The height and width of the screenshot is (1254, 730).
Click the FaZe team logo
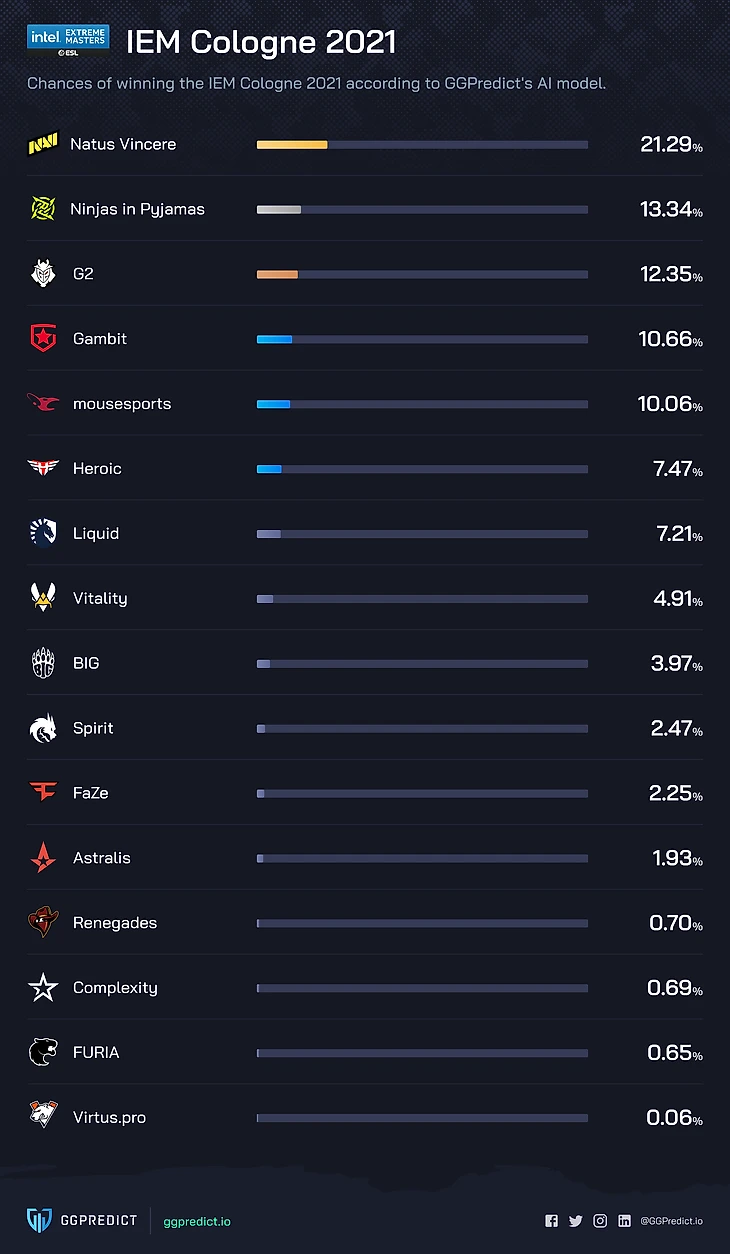point(43,793)
